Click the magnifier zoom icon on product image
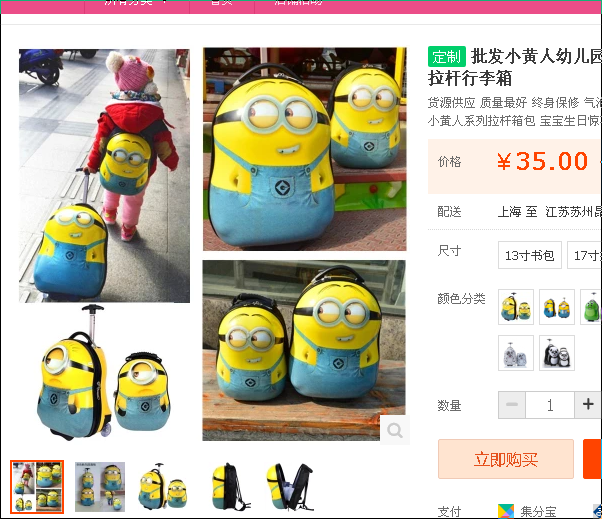 pos(395,430)
